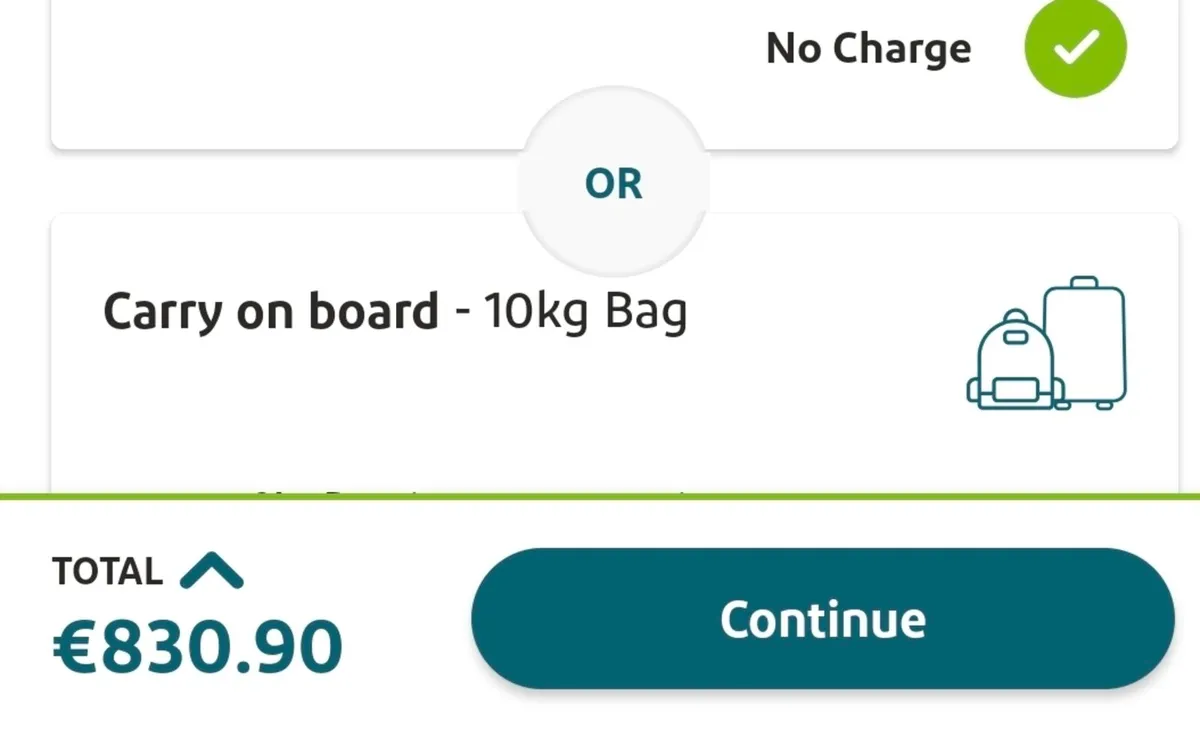This screenshot has height=736, width=1200.
Task: Click the €830.90 total amount
Action: point(197,647)
